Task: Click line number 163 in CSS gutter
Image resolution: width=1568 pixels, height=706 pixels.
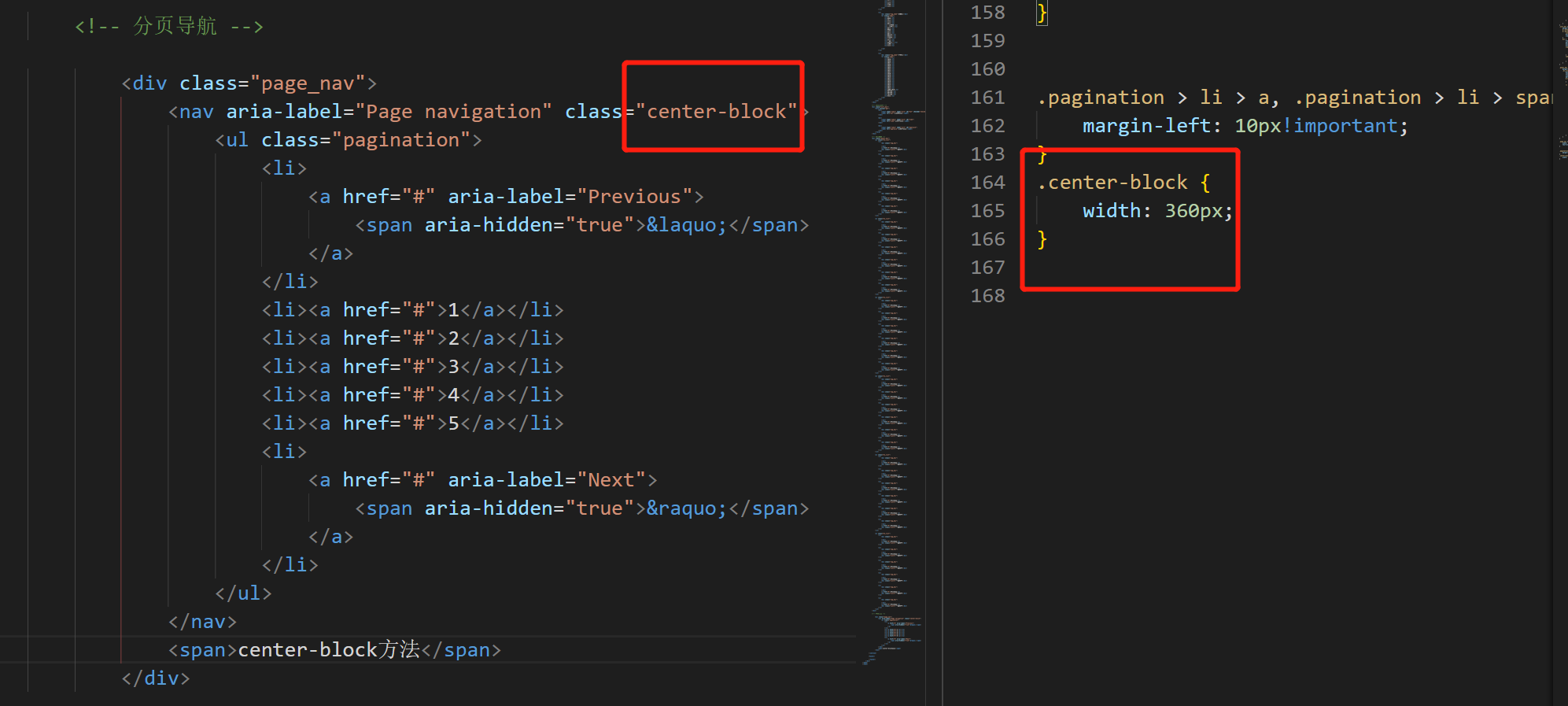Action: pos(988,153)
